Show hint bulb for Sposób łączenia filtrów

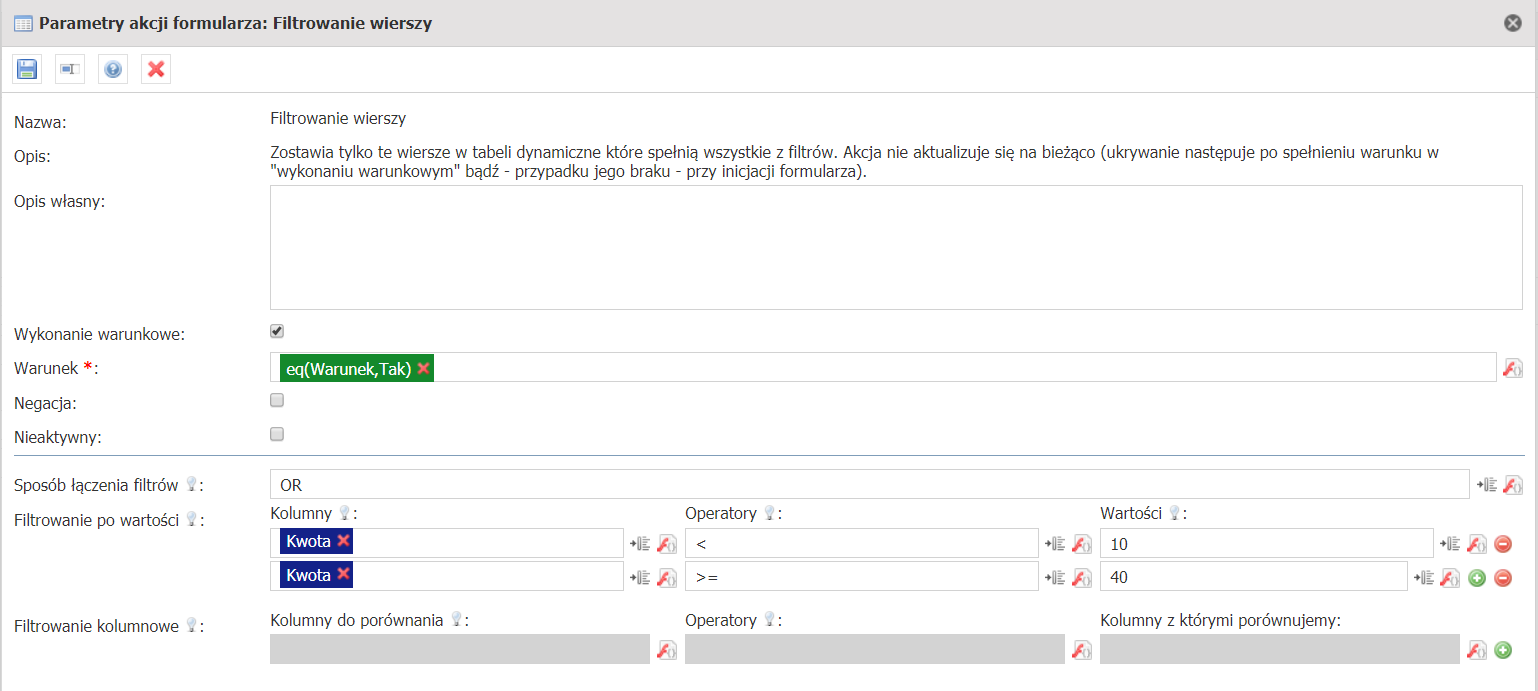(191, 485)
